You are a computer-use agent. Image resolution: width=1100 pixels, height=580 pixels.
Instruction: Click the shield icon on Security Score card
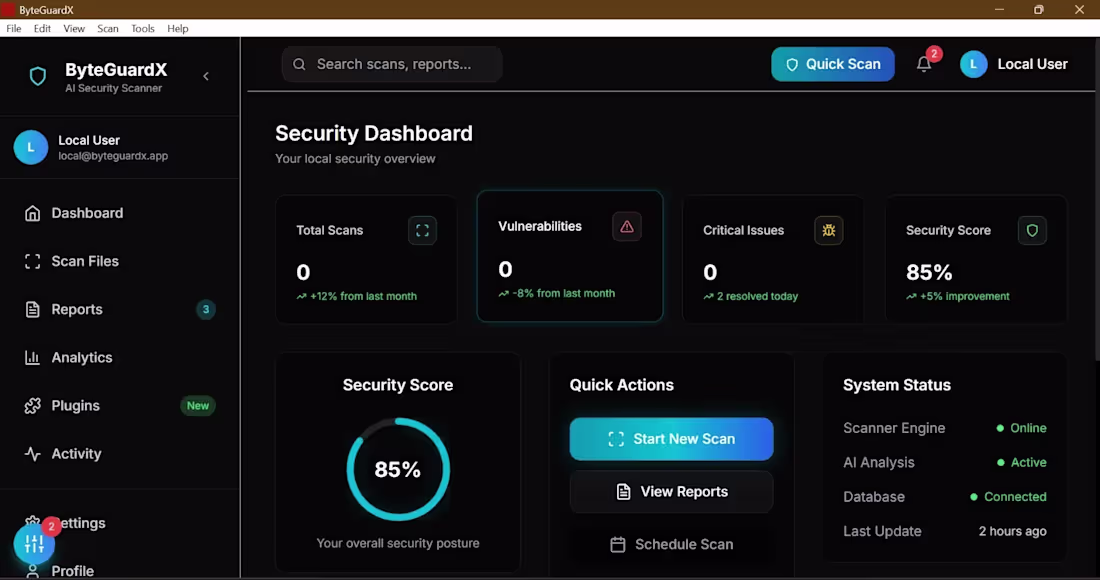click(1032, 230)
